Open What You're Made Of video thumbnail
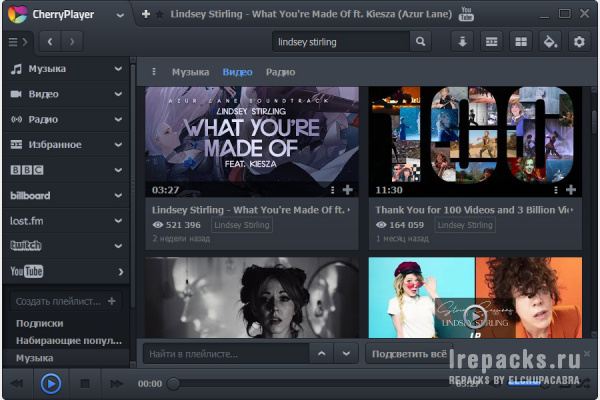 pyautogui.click(x=252, y=142)
